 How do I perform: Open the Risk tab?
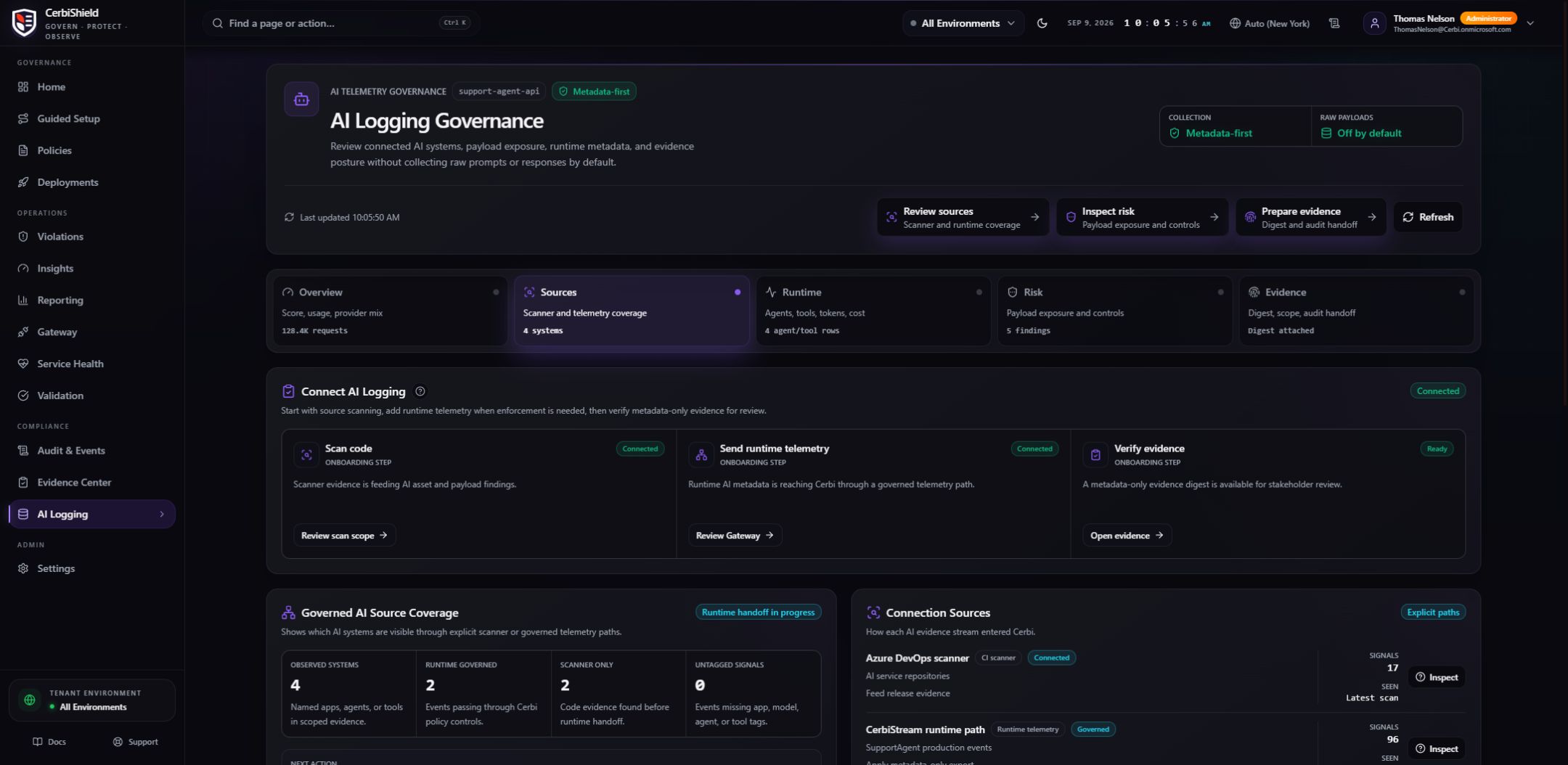[x=1115, y=311]
